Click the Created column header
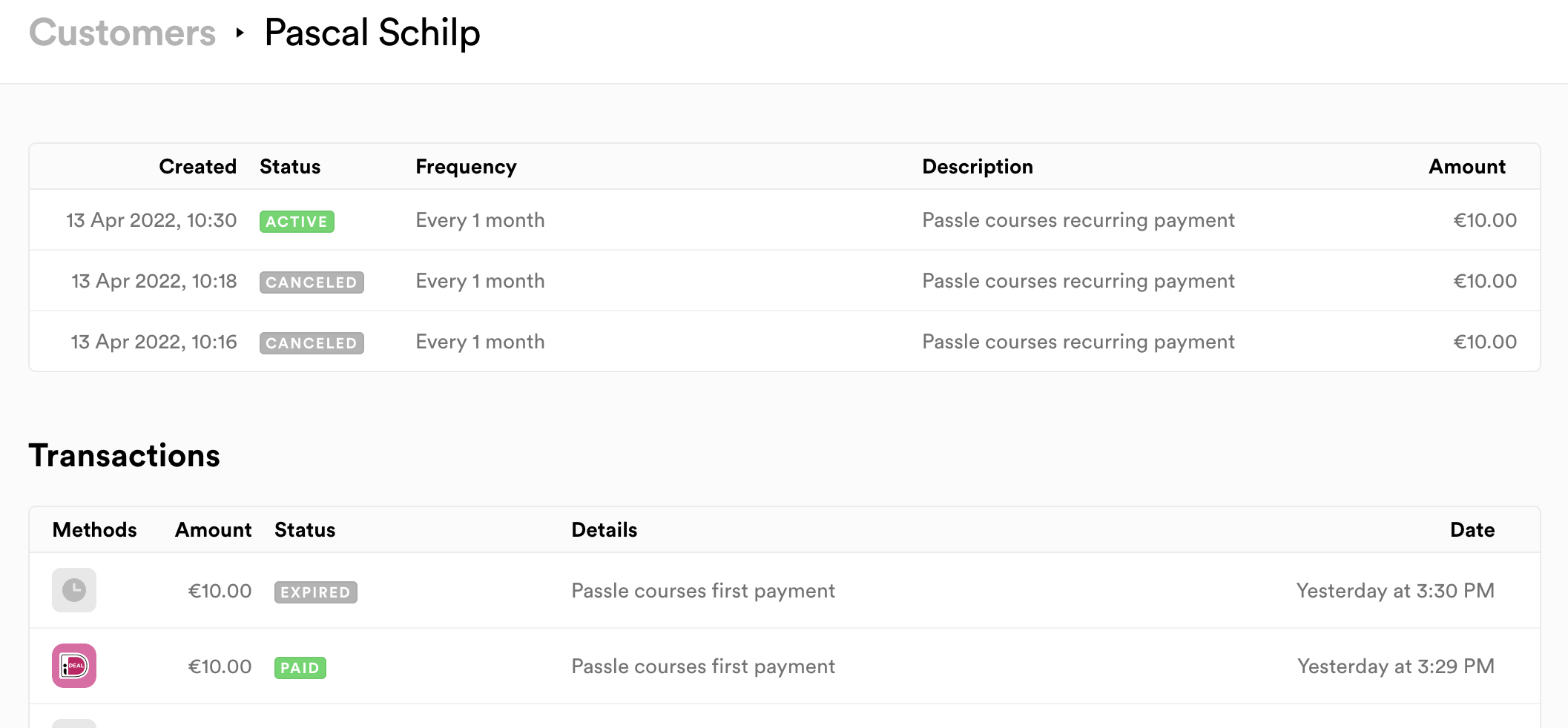Image resolution: width=1568 pixels, height=728 pixels. click(x=197, y=167)
